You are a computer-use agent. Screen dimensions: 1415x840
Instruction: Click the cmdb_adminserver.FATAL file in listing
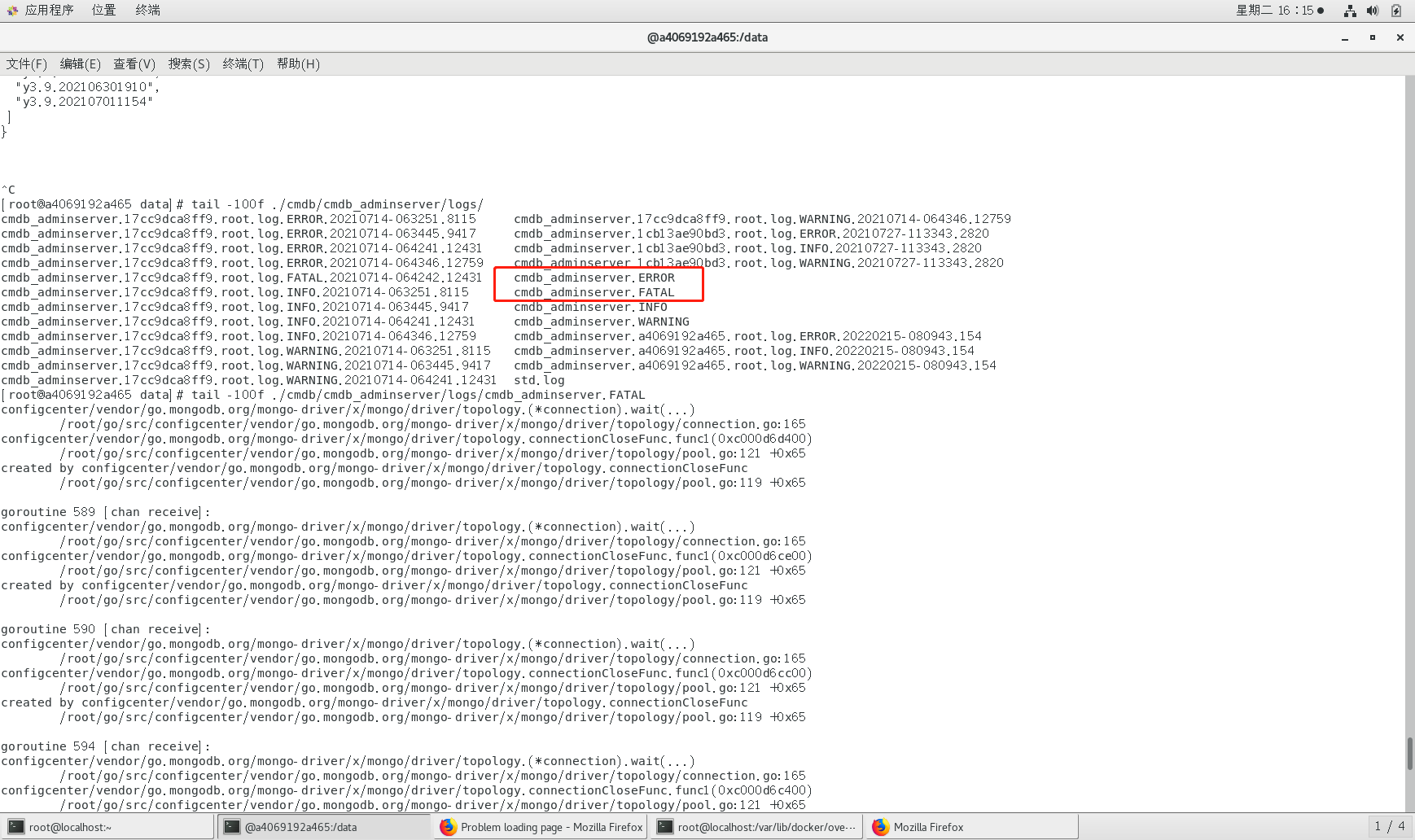594,292
